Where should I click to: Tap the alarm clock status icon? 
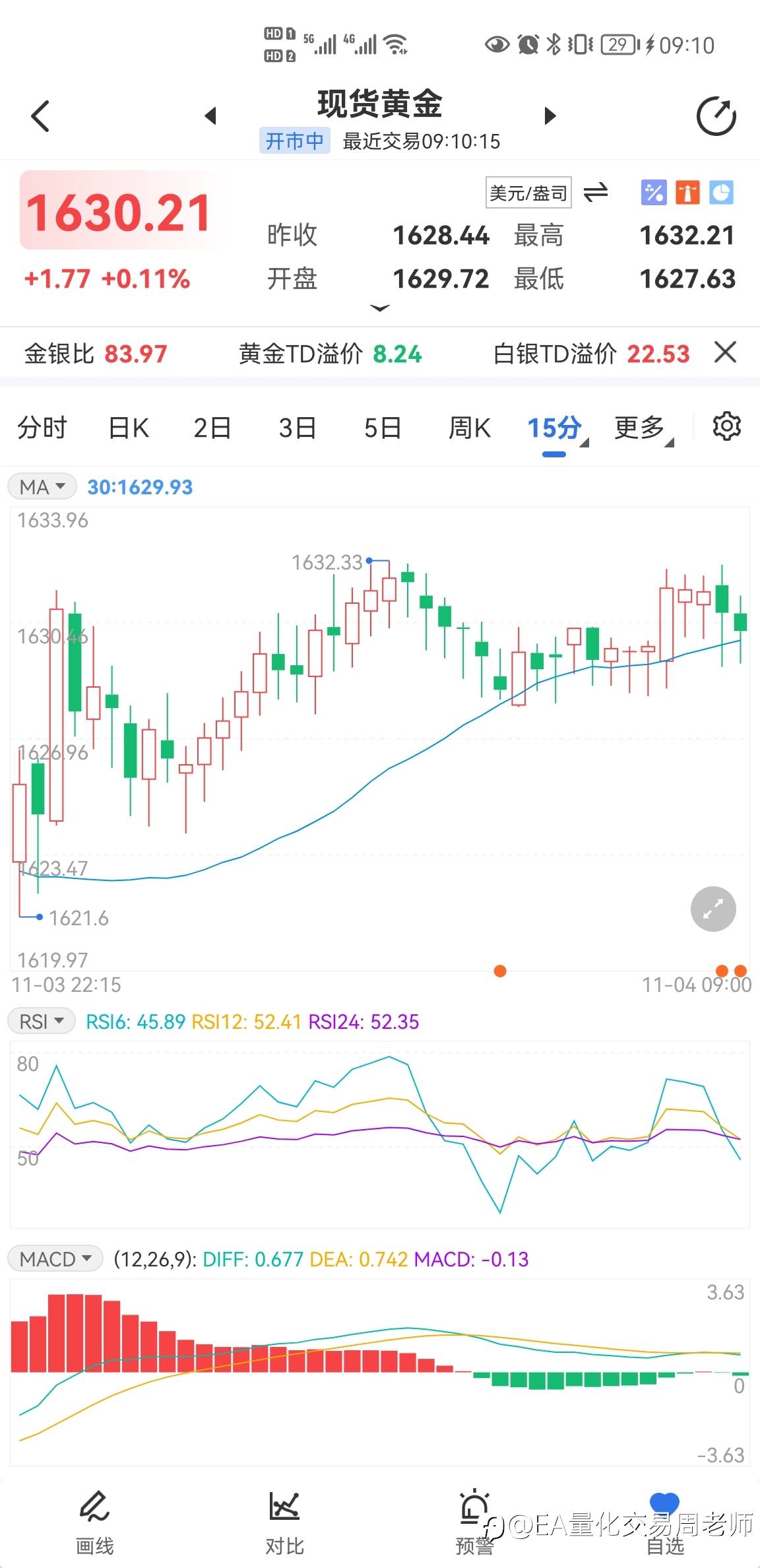tap(528, 44)
